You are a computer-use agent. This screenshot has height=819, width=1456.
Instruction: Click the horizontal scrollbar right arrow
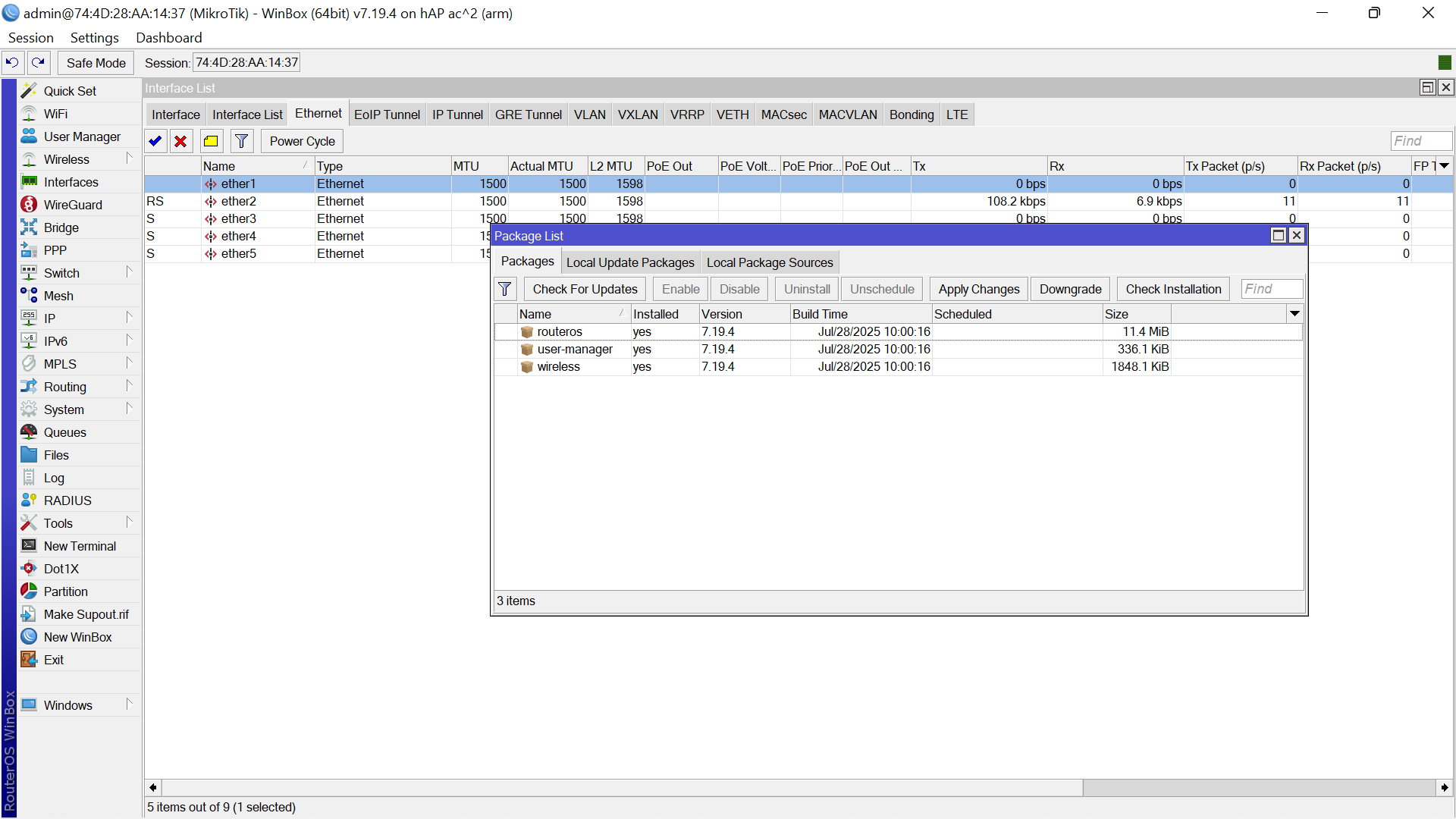click(1445, 788)
